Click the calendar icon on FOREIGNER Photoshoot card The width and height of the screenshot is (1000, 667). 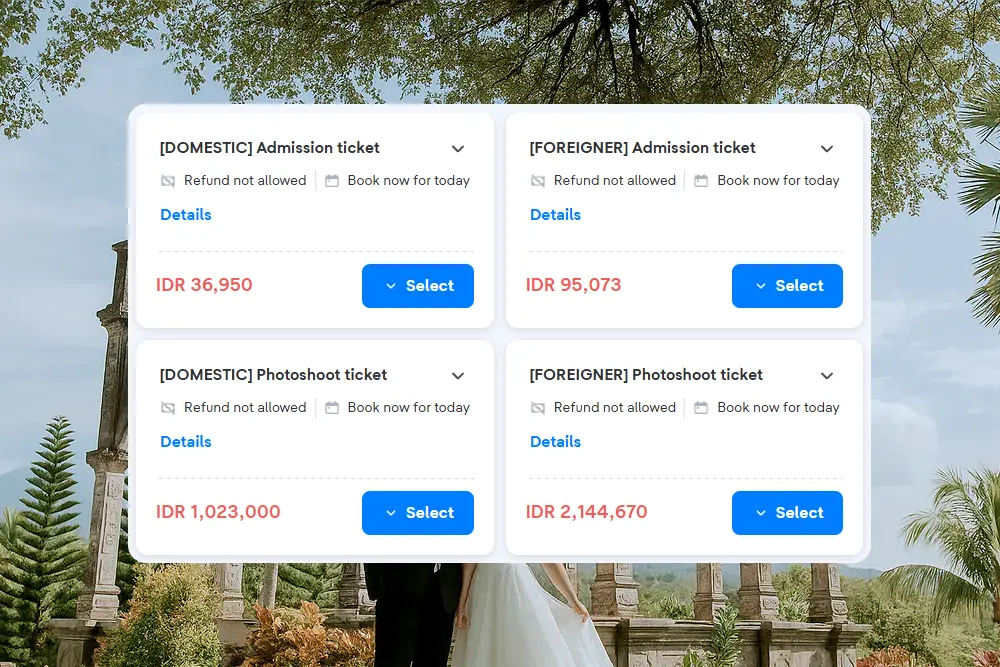point(700,408)
